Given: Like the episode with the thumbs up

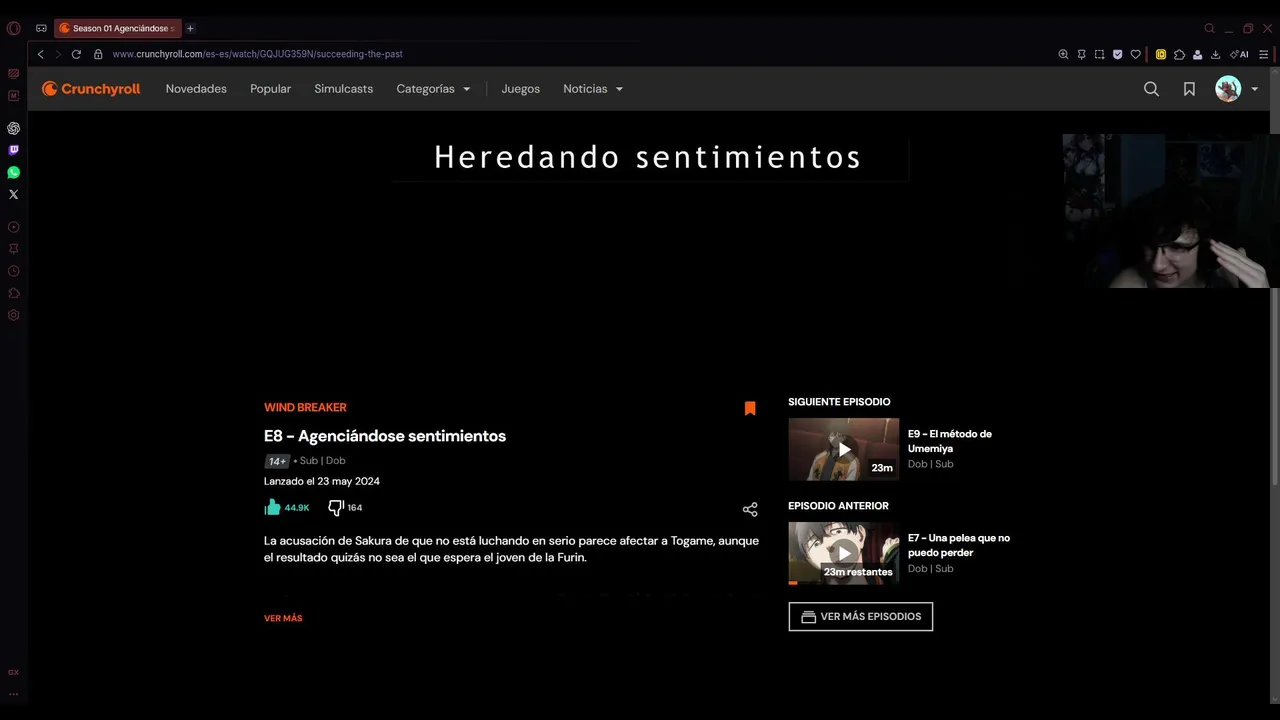Looking at the screenshot, I should [x=272, y=507].
